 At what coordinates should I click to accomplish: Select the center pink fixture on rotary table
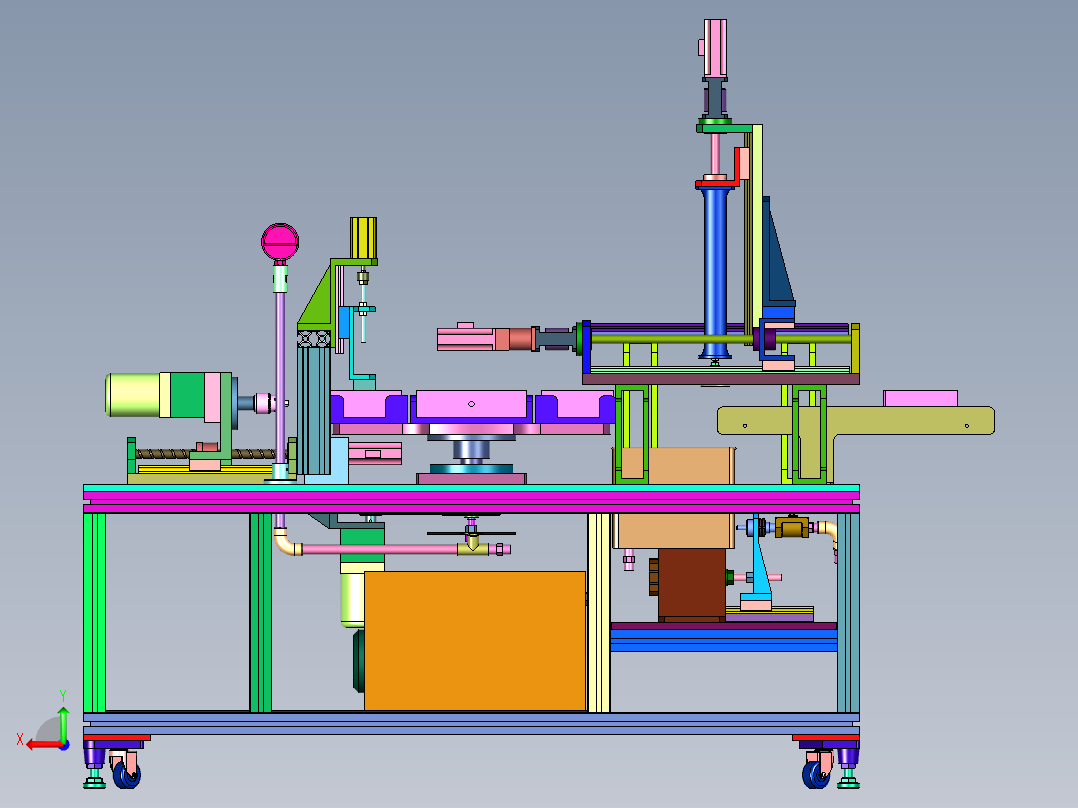(x=472, y=404)
